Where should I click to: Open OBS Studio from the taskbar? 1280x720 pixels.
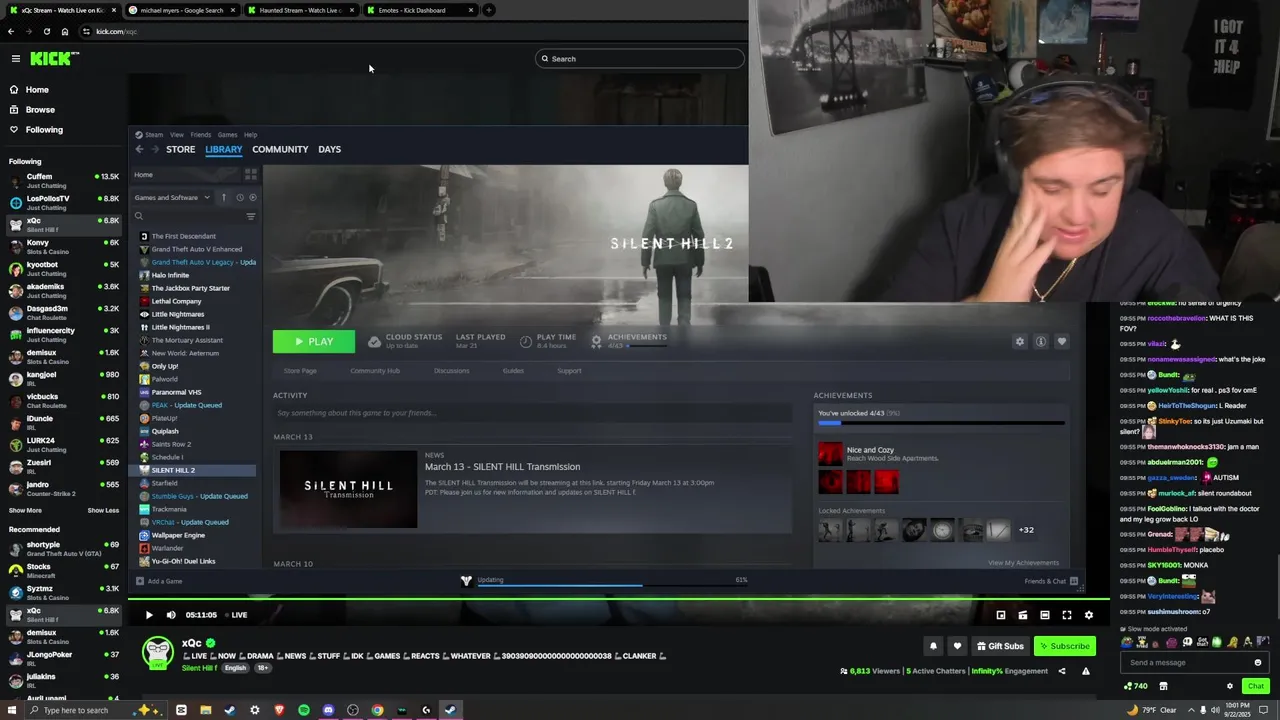(353, 710)
